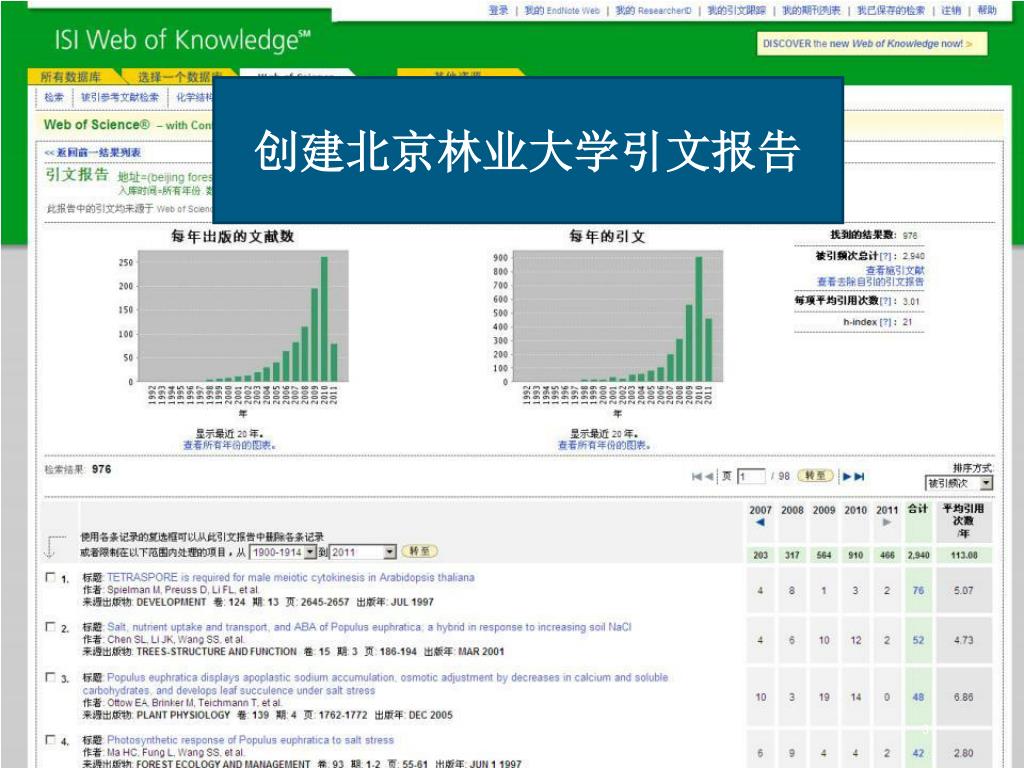View all years chart under citations graph

(604, 445)
